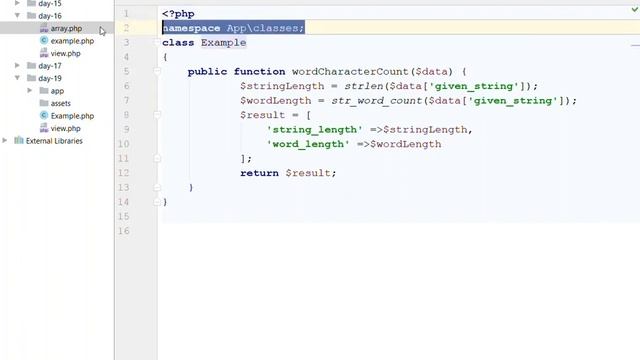Screen dimensions: 640x360
Task: Open view.php under day-16
Action: (65, 53)
